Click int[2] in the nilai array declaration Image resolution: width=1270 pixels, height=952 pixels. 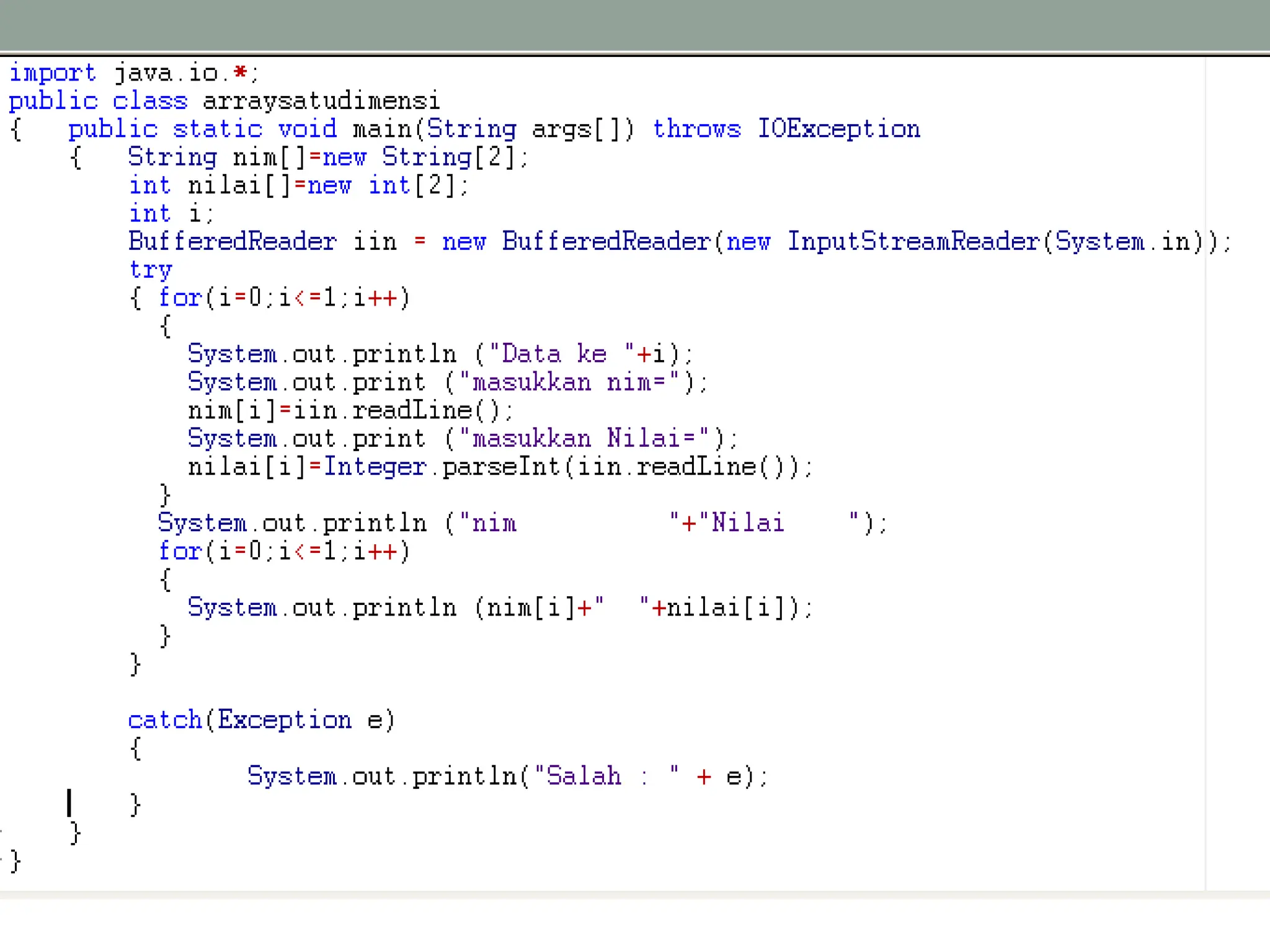[412, 185]
